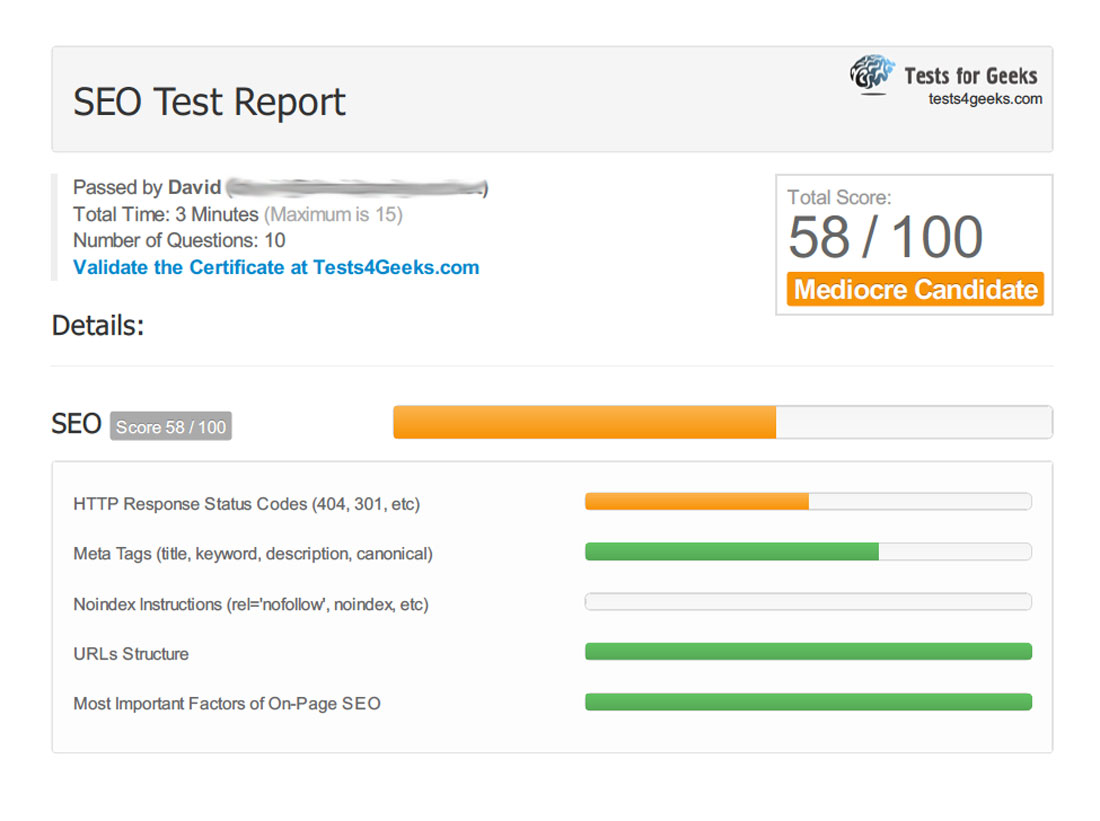The height and width of the screenshot is (821, 1100).
Task: Click the Tests for Geeks brain logo
Action: [x=872, y=74]
